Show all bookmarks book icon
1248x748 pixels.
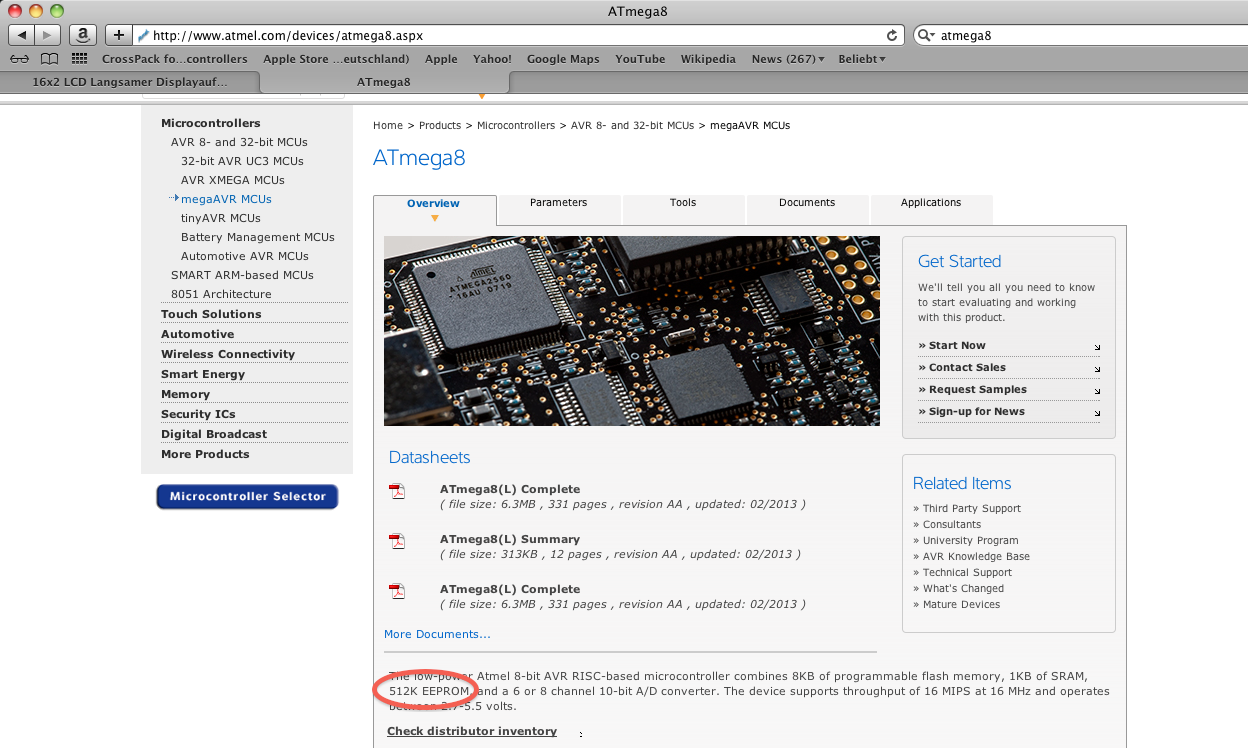[49, 59]
